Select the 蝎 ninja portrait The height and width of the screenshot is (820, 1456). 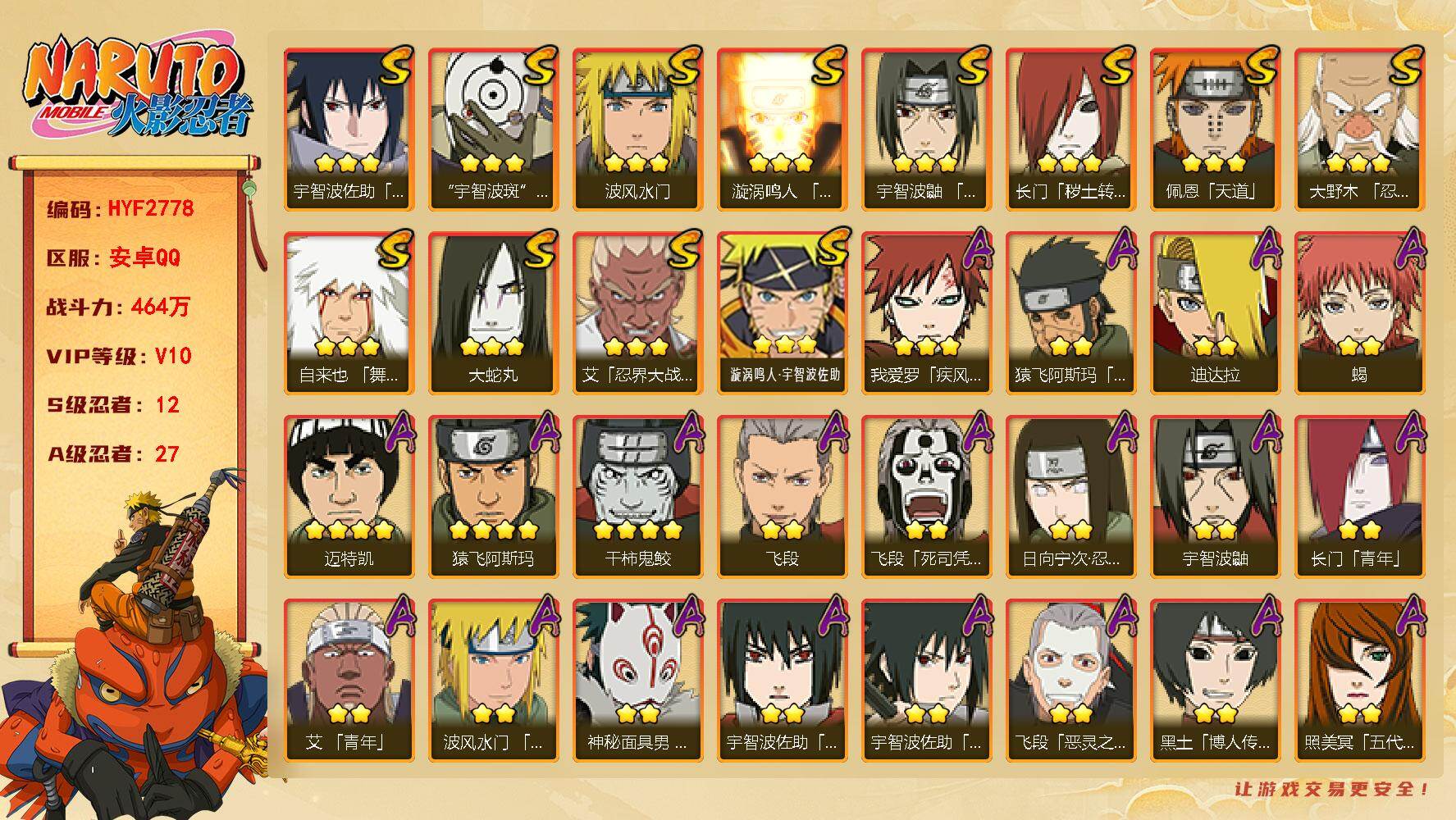[1359, 312]
